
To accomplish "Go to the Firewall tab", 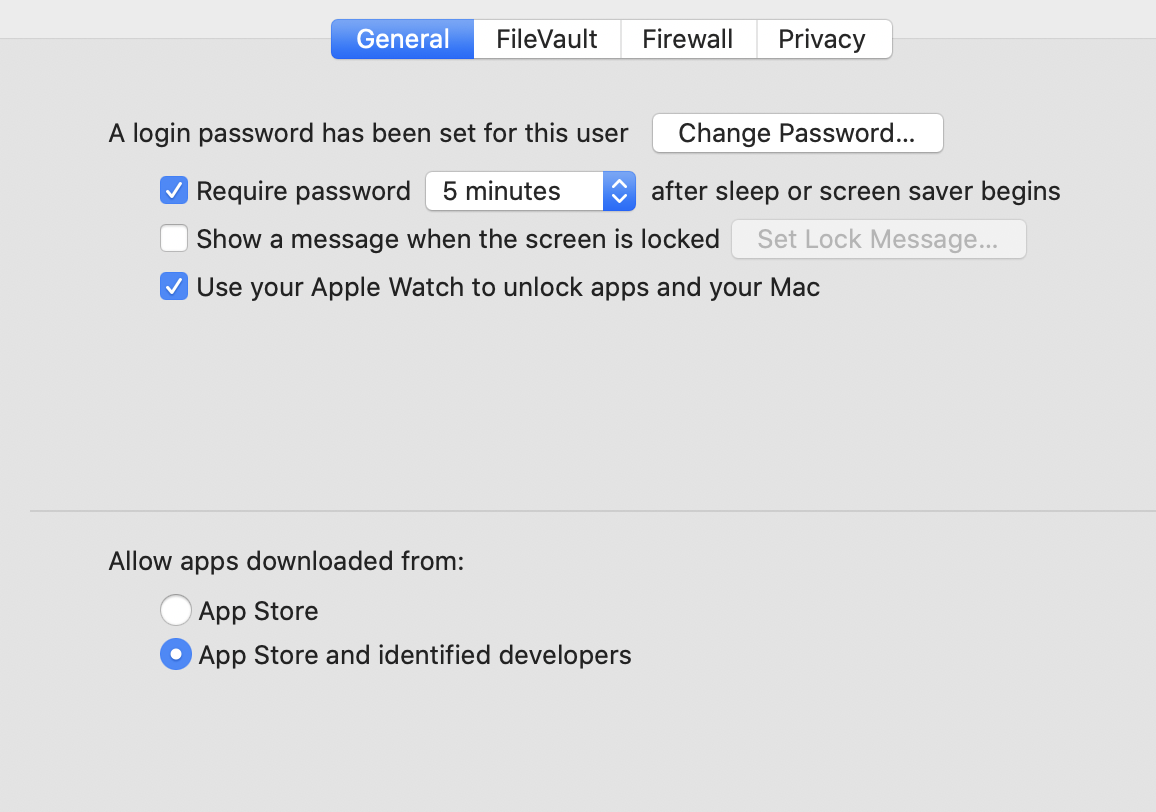I will point(688,39).
